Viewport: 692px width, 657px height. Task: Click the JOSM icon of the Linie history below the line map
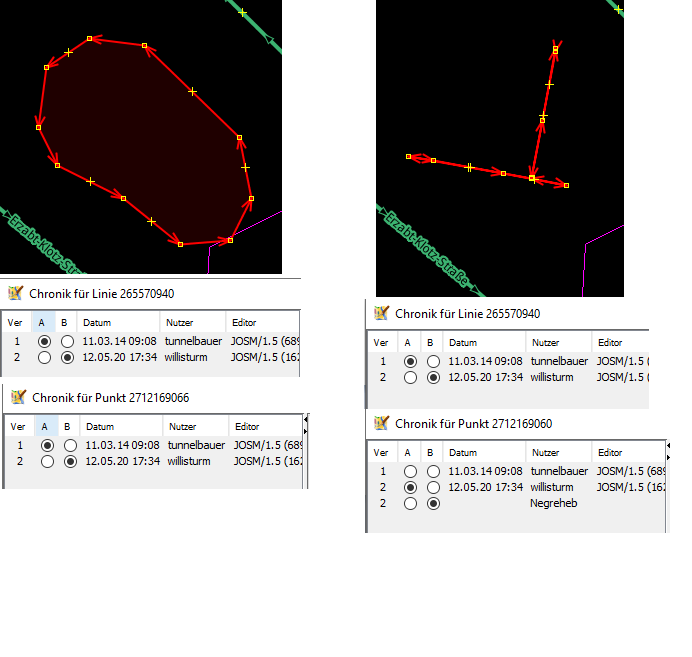pyautogui.click(x=381, y=313)
